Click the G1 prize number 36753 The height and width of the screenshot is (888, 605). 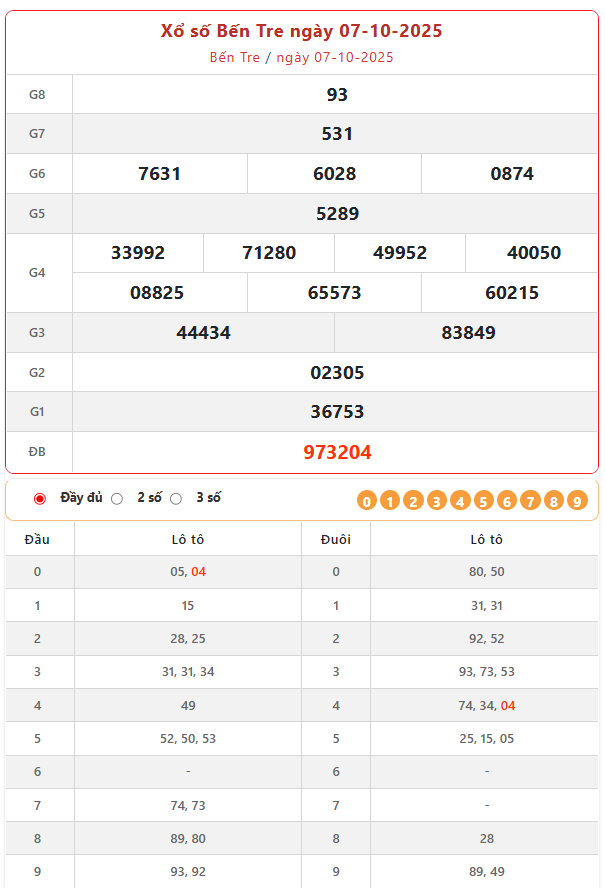(x=337, y=412)
